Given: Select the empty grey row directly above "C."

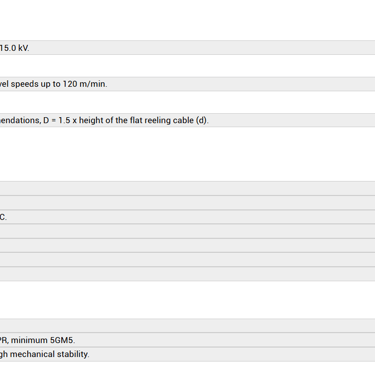Looking at the screenshot, I should pos(187,203).
